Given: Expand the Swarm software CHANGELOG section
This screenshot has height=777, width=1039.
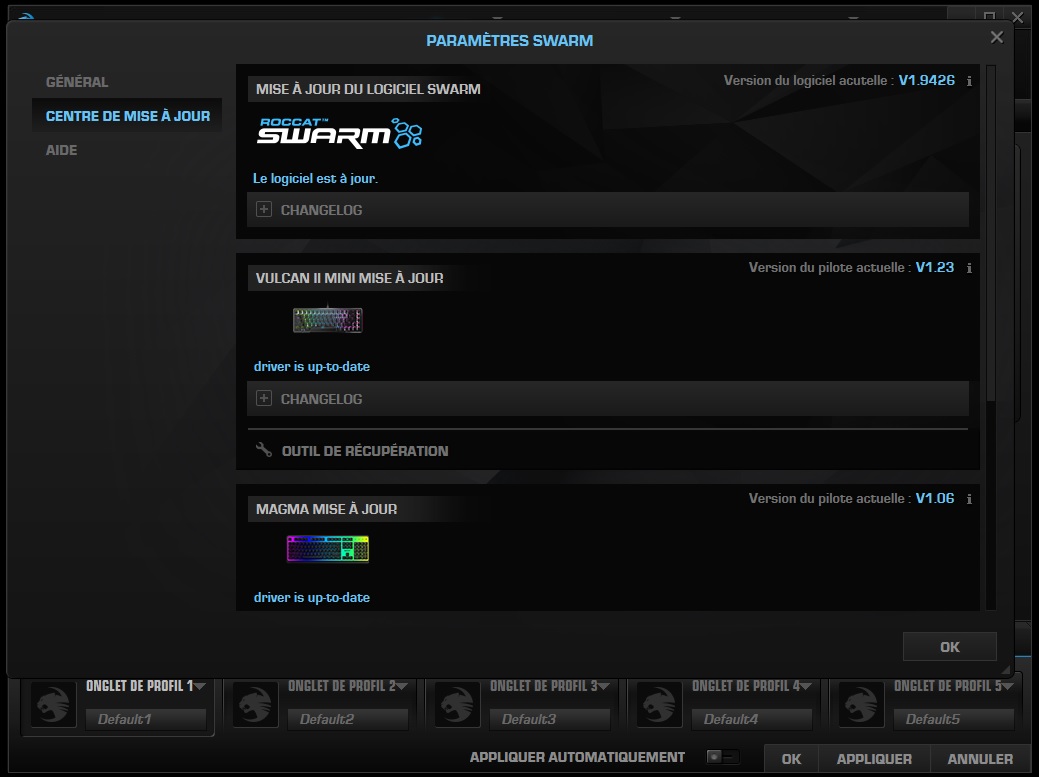Looking at the screenshot, I should [x=263, y=209].
